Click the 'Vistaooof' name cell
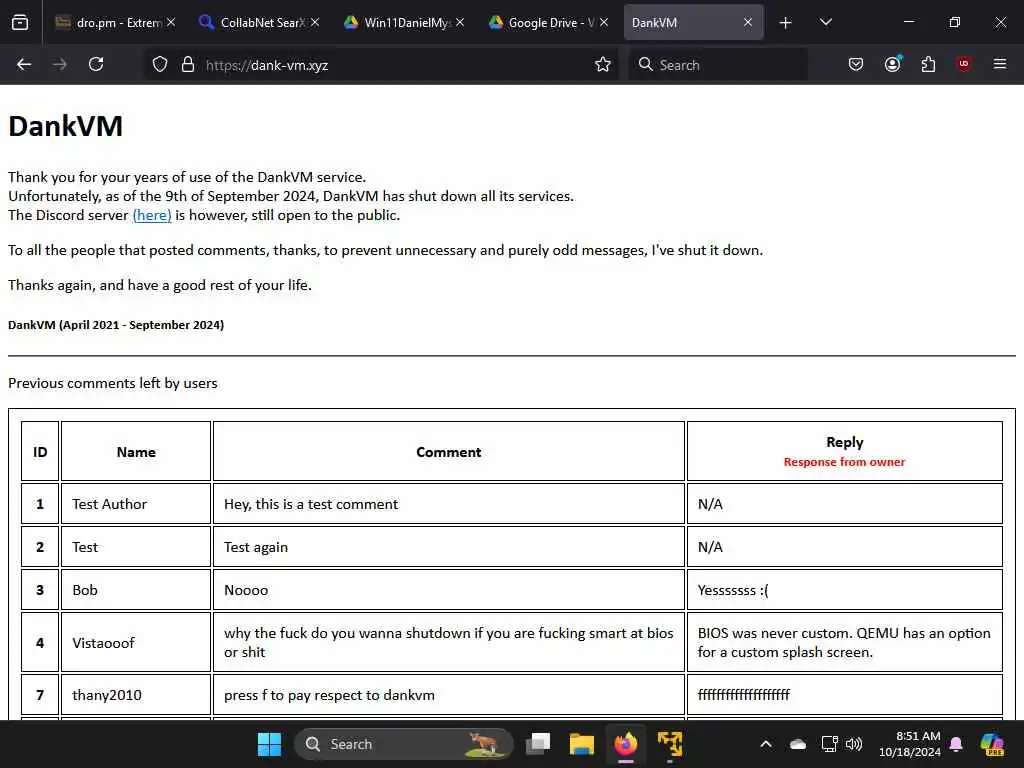 (x=136, y=643)
